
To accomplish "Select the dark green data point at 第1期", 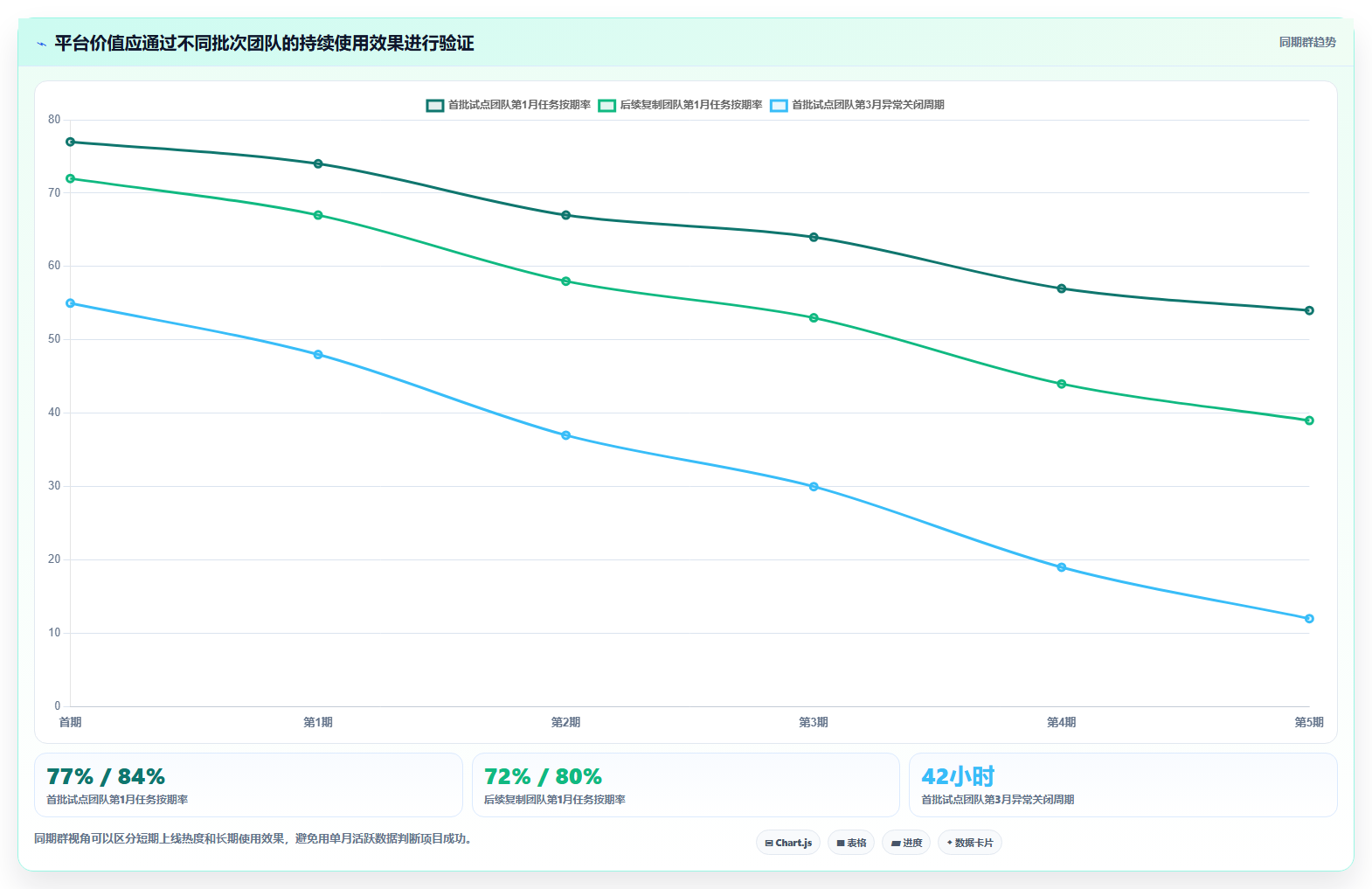I will pyautogui.click(x=318, y=163).
